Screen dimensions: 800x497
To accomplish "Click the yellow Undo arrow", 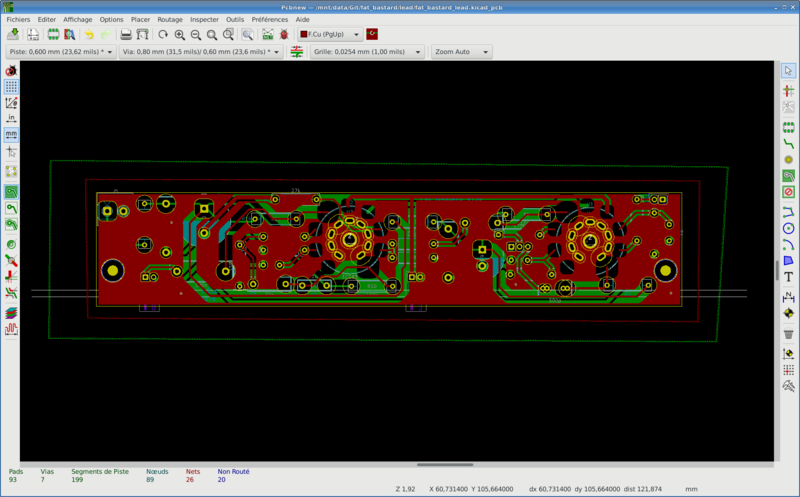I will 89,34.
